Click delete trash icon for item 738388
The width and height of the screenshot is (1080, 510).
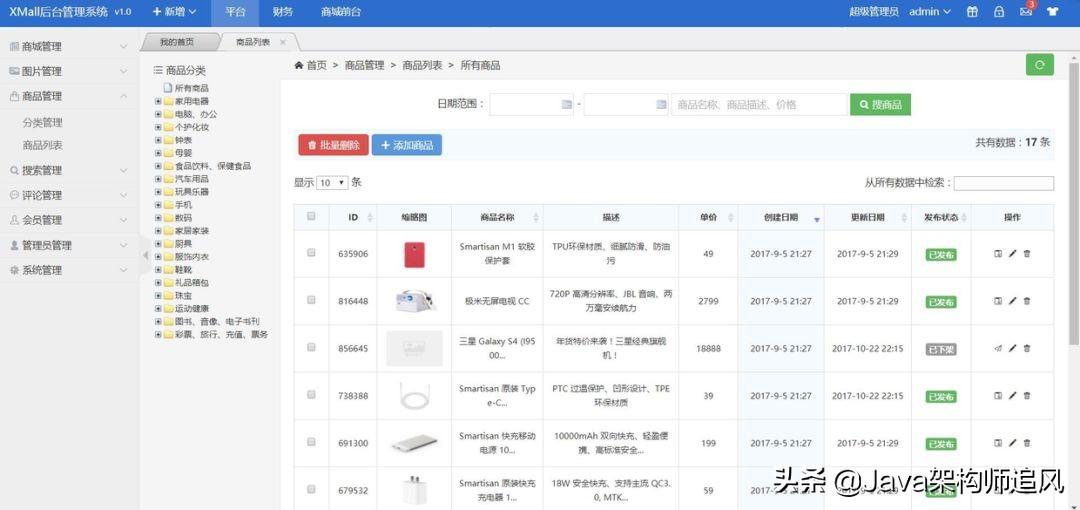[1027, 396]
